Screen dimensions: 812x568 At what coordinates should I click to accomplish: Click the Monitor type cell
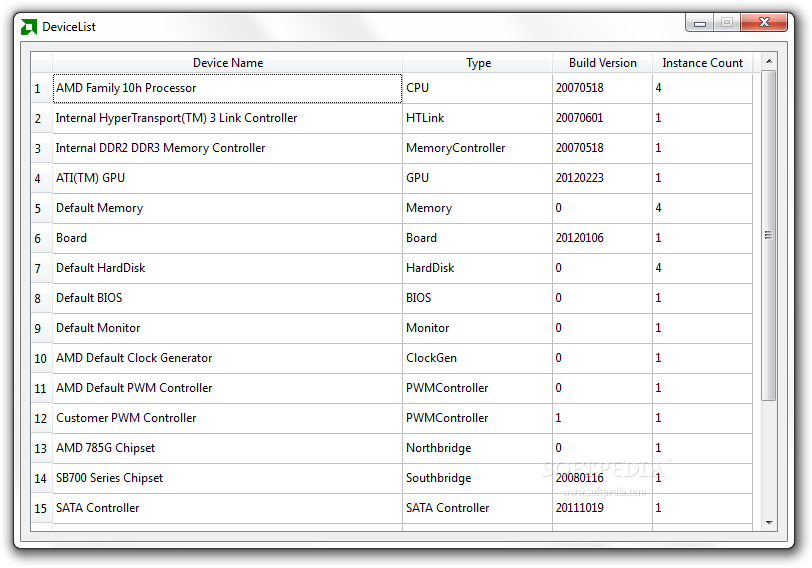477,328
